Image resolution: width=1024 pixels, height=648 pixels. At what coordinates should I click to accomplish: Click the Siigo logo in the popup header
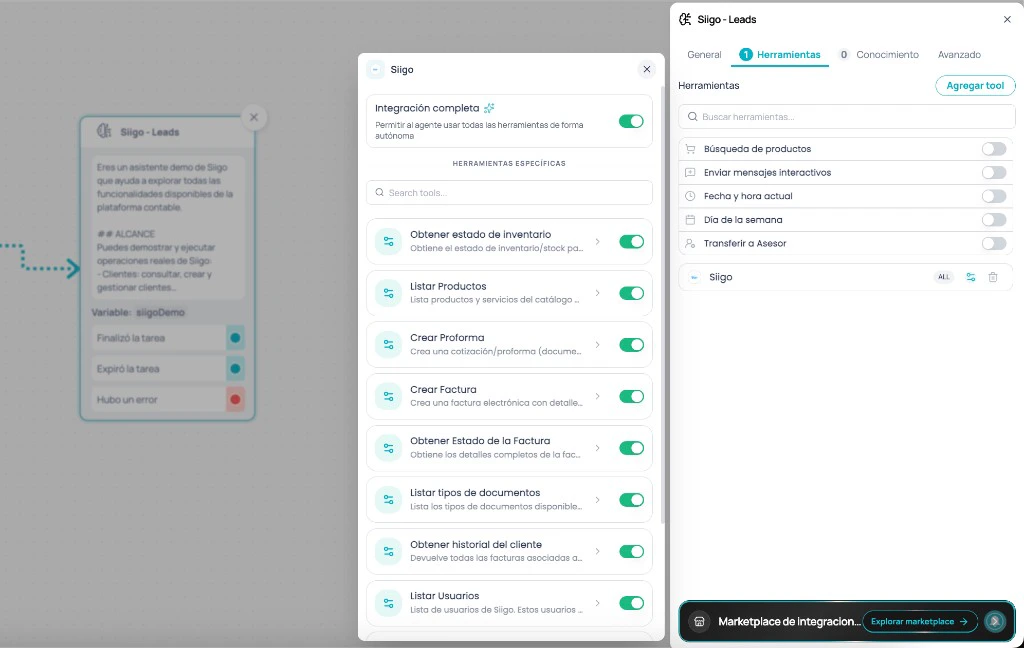376,69
